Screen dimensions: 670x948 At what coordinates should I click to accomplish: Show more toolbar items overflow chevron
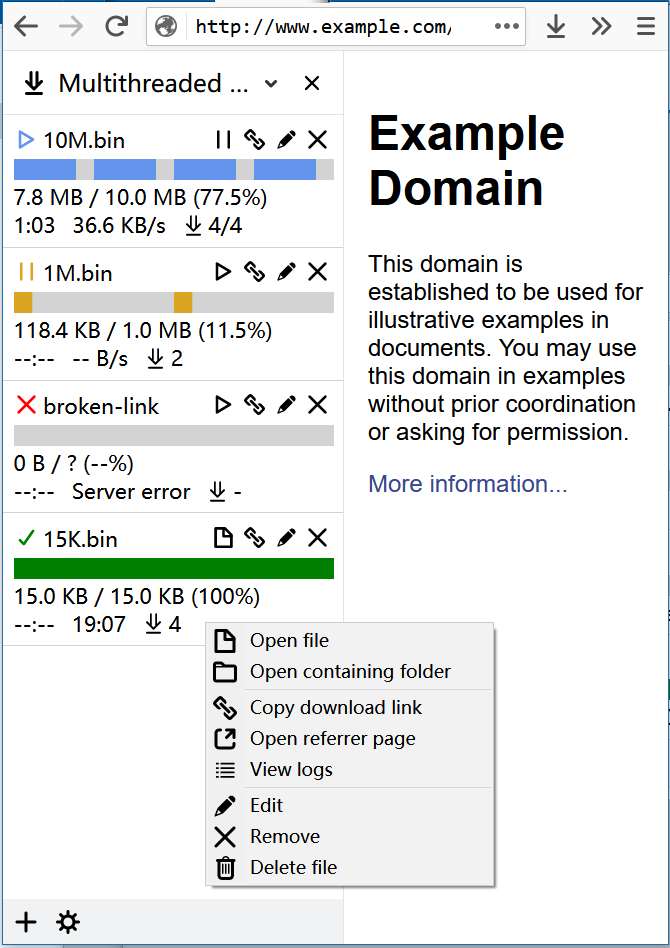tap(601, 26)
